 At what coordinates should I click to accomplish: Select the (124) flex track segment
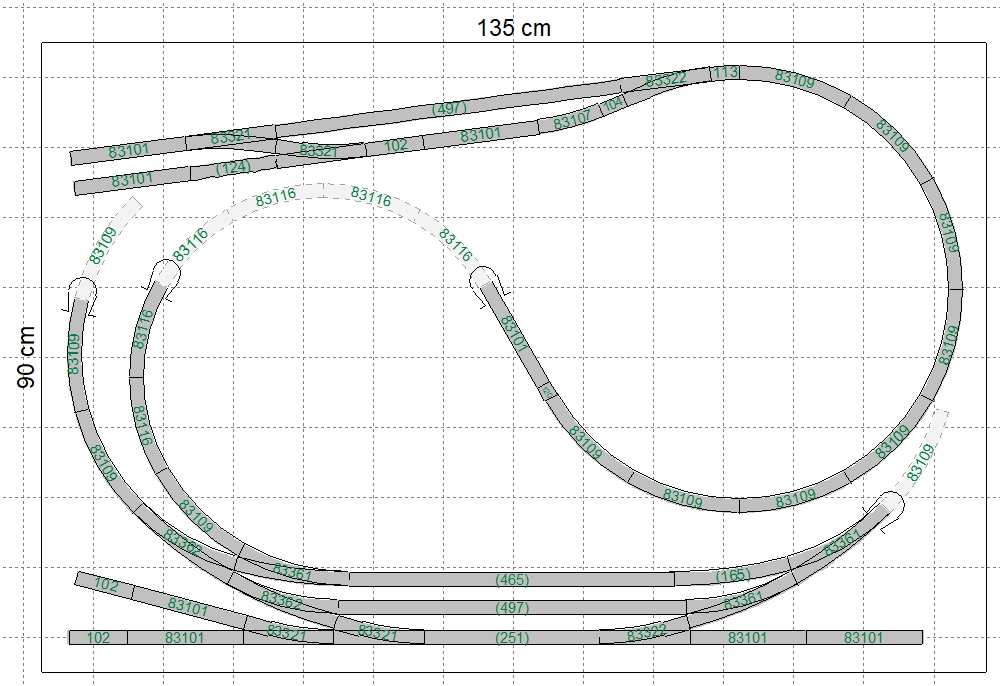[233, 168]
